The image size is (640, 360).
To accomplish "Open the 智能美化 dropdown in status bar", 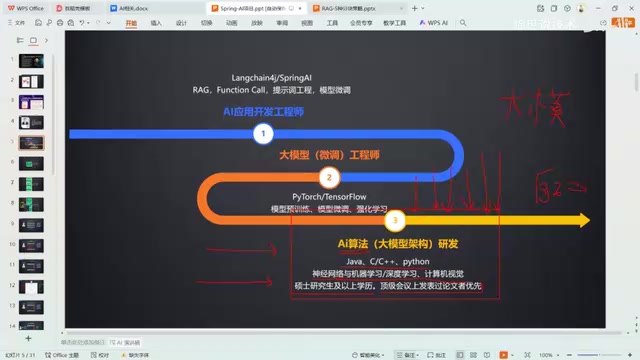I will (368, 355).
